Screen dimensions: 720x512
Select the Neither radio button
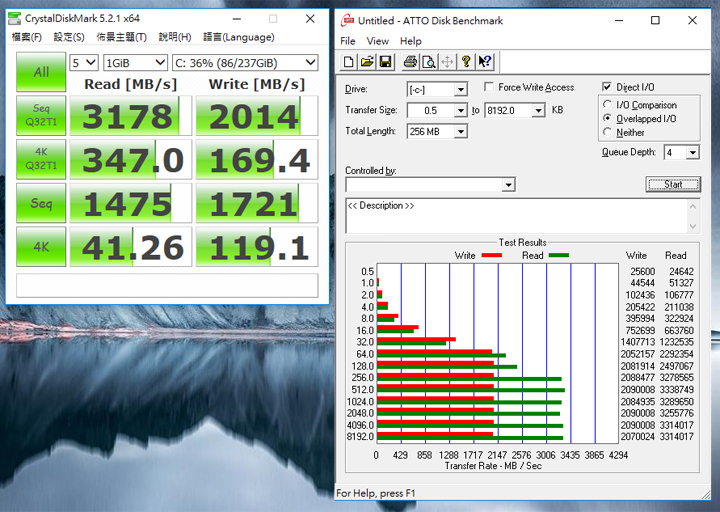click(607, 132)
